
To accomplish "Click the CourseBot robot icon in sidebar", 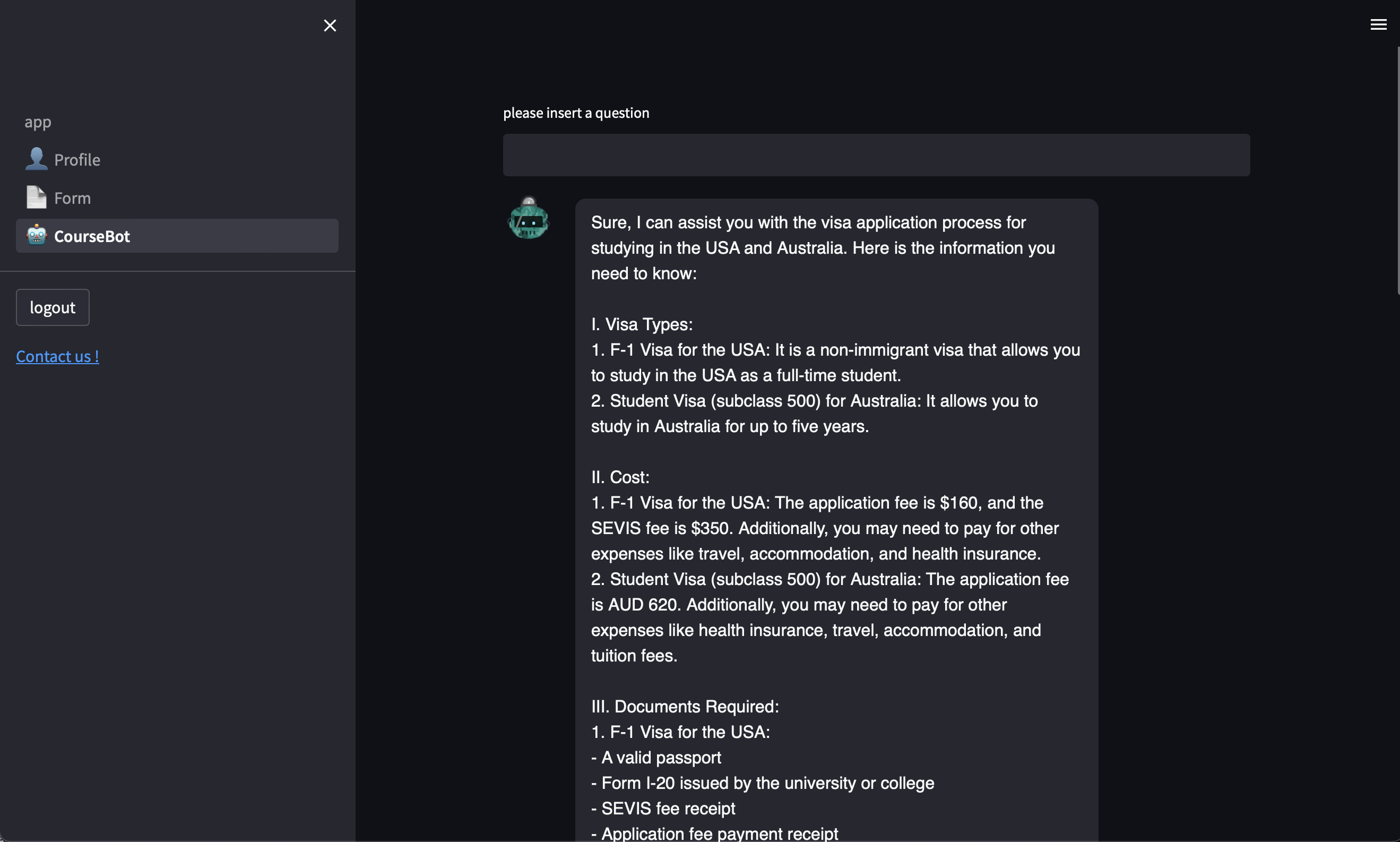I will point(36,235).
